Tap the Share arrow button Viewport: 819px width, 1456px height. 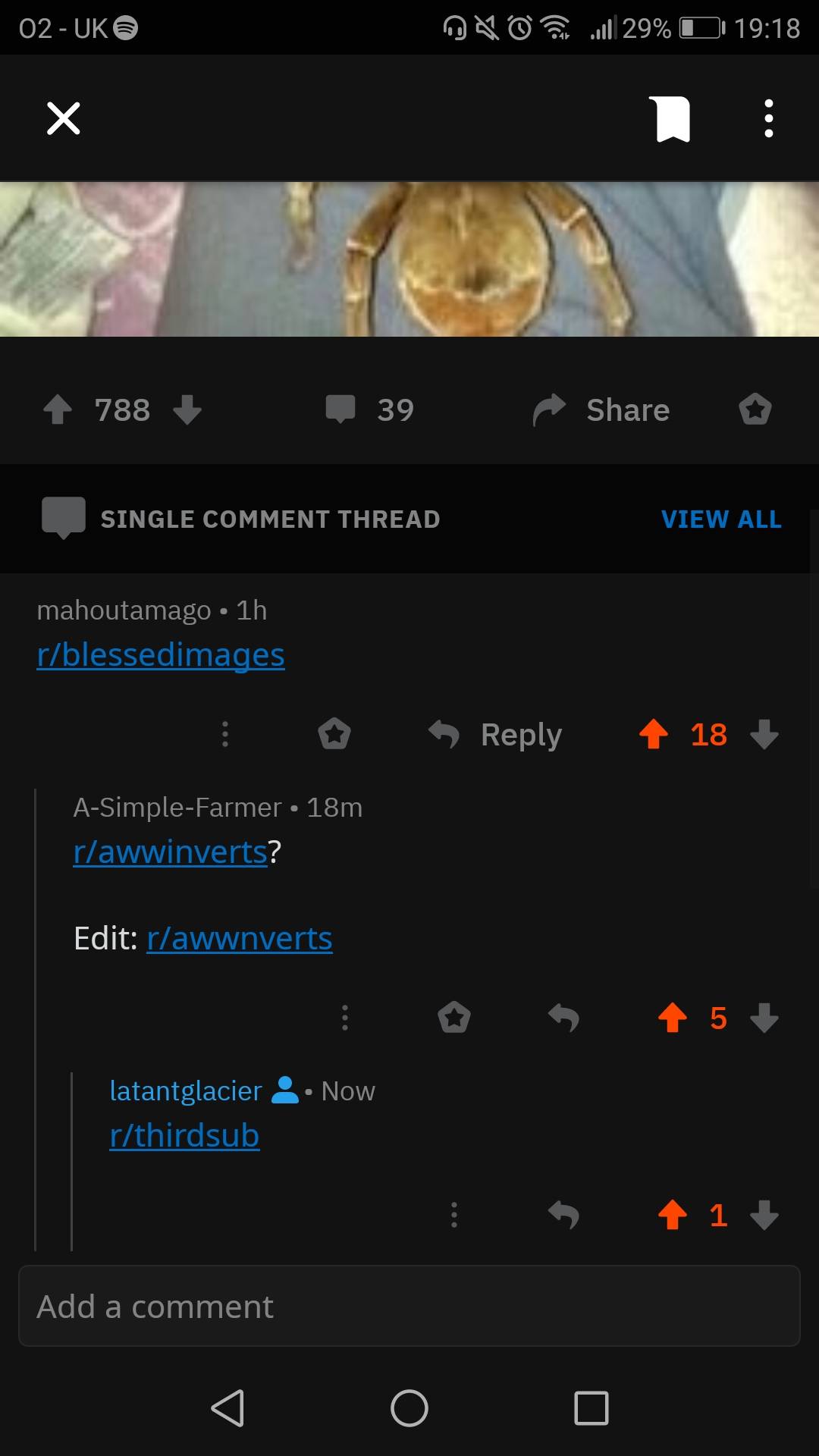pyautogui.click(x=601, y=409)
